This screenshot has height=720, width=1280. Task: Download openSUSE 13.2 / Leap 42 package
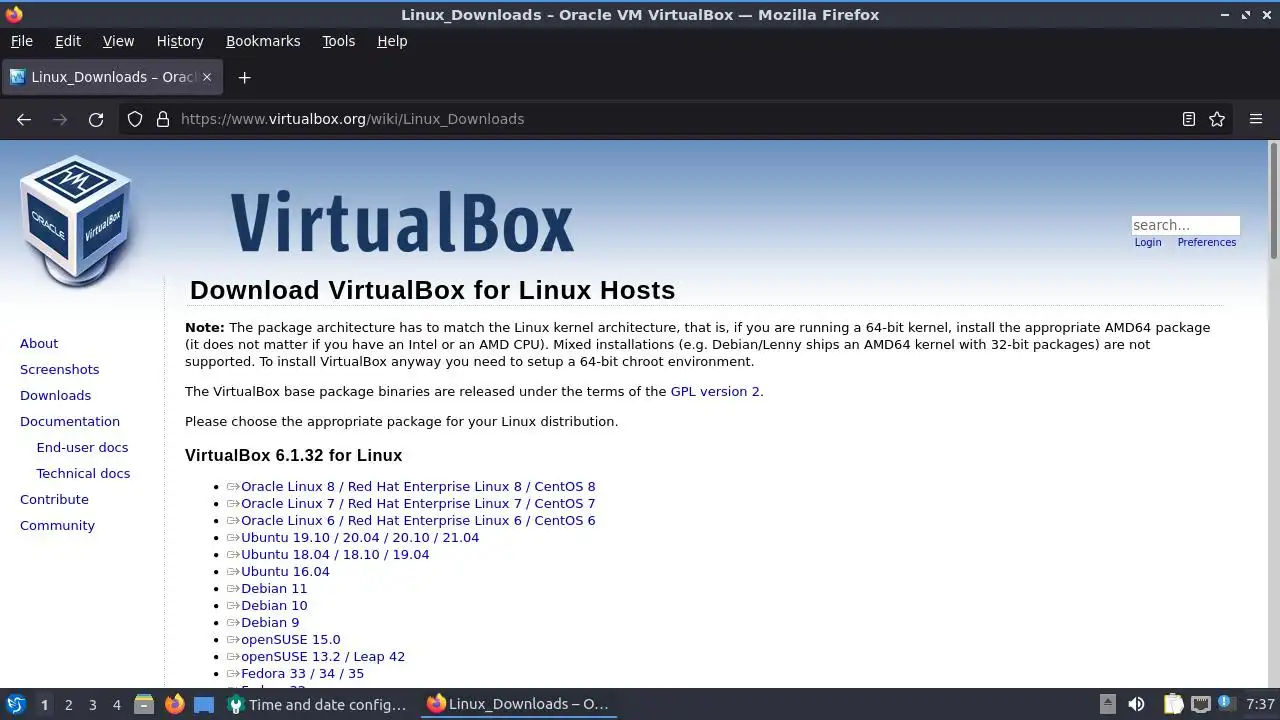(x=323, y=656)
